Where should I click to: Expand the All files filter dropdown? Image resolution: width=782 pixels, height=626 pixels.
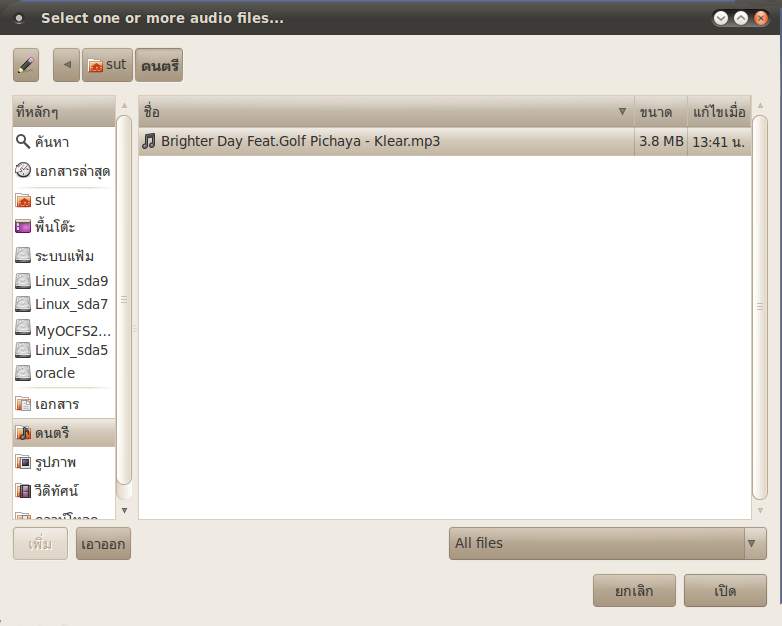click(x=607, y=543)
